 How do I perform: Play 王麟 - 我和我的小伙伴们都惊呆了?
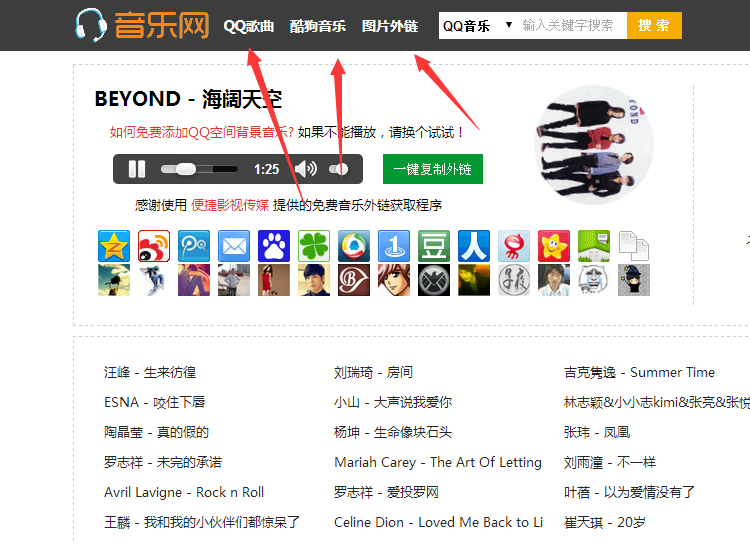coord(202,522)
